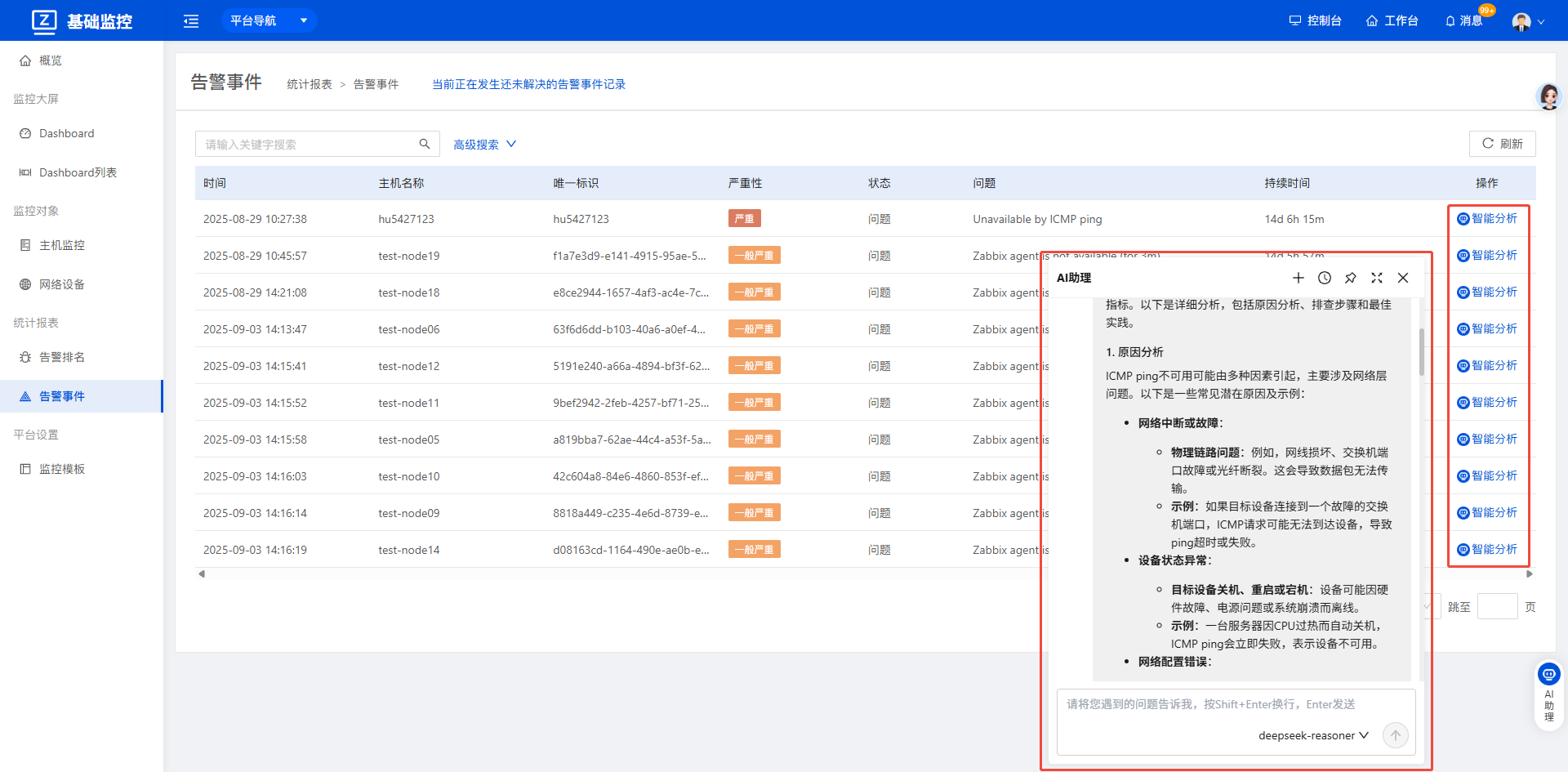1568x772 pixels.
Task: Expand AI助理 panel to fullscreen
Action: [1376, 278]
